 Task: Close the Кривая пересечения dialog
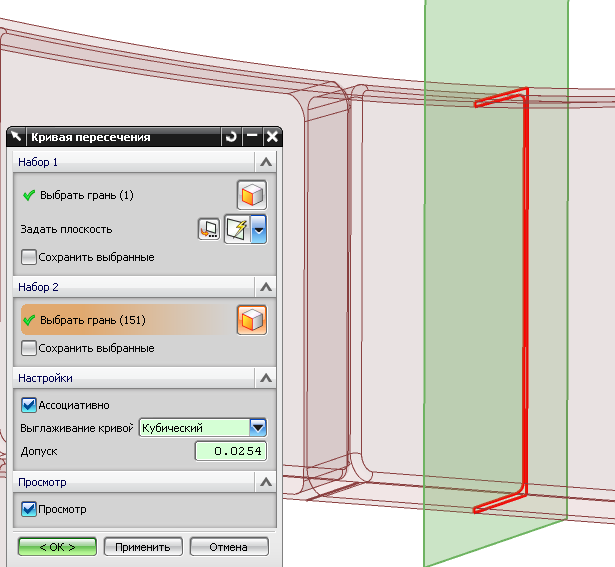tap(272, 137)
